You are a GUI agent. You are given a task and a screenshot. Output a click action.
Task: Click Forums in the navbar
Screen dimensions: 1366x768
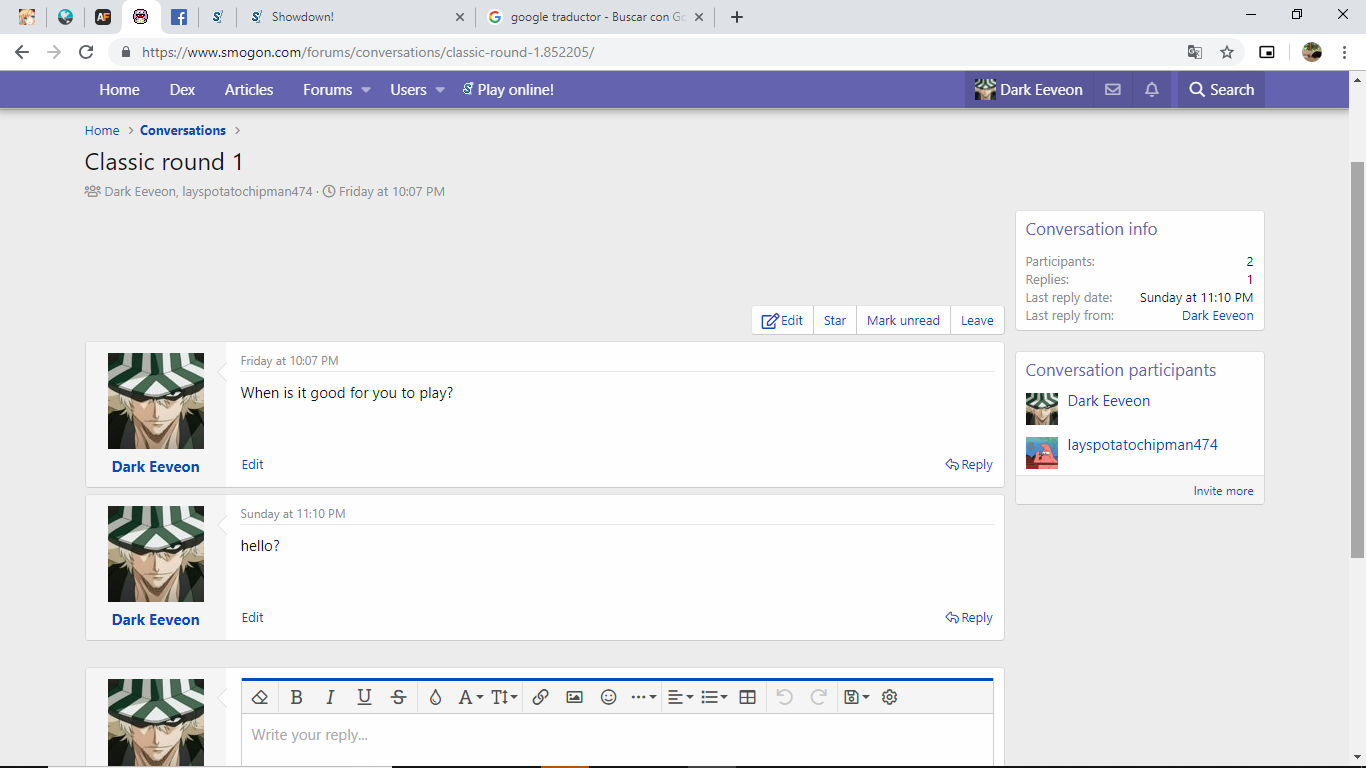[327, 90]
